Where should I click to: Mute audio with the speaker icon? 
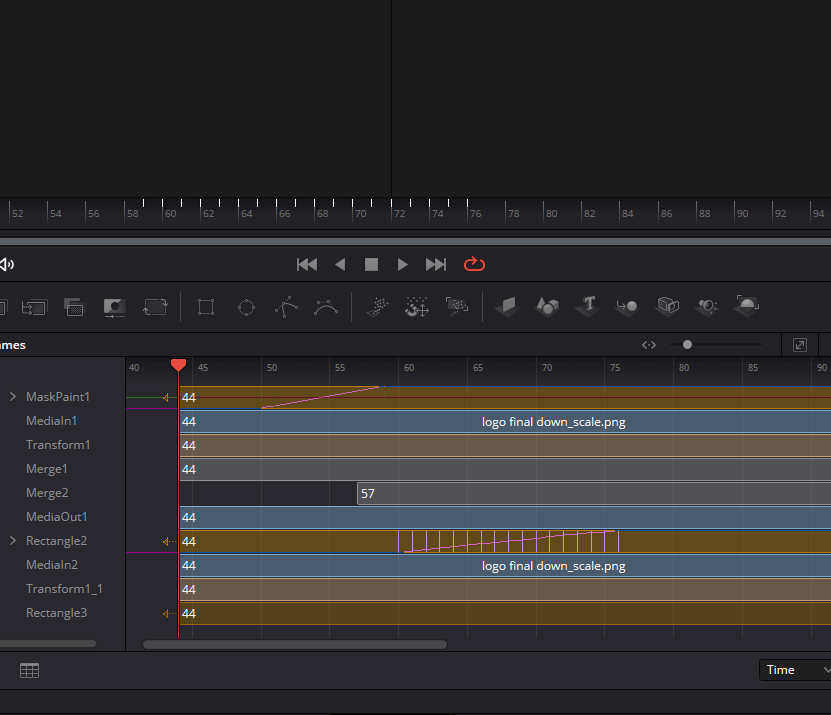pos(6,264)
